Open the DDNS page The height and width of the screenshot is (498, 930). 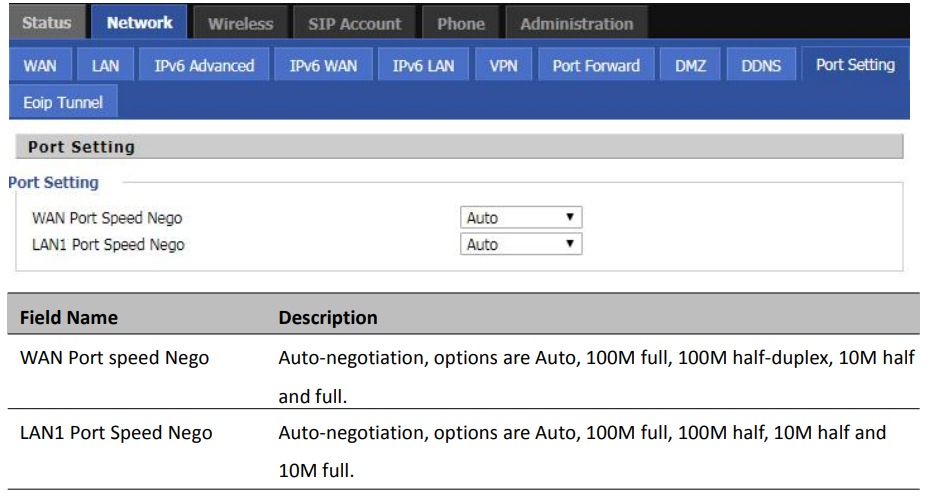tap(761, 65)
